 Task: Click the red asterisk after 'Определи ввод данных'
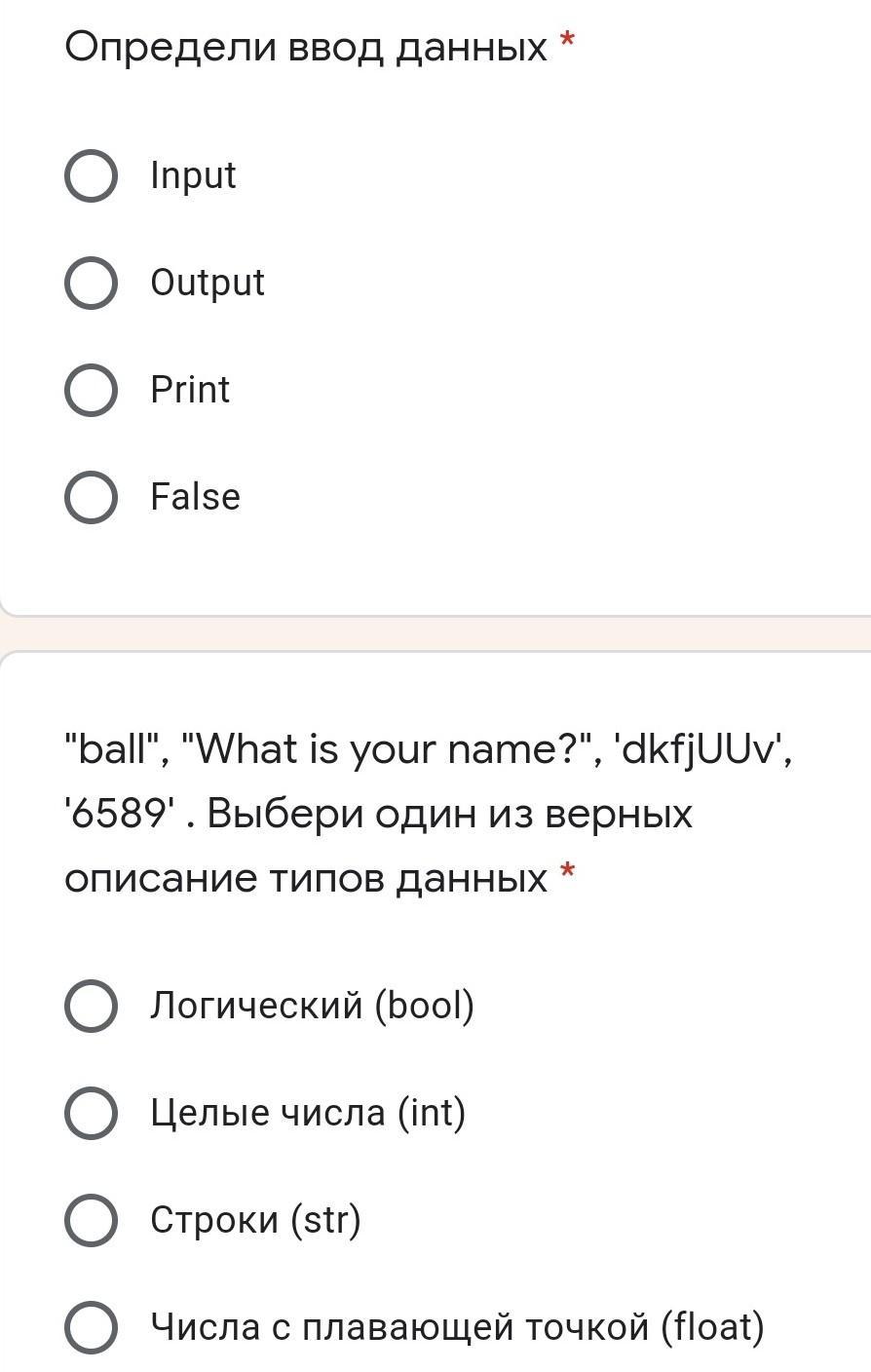tap(568, 43)
